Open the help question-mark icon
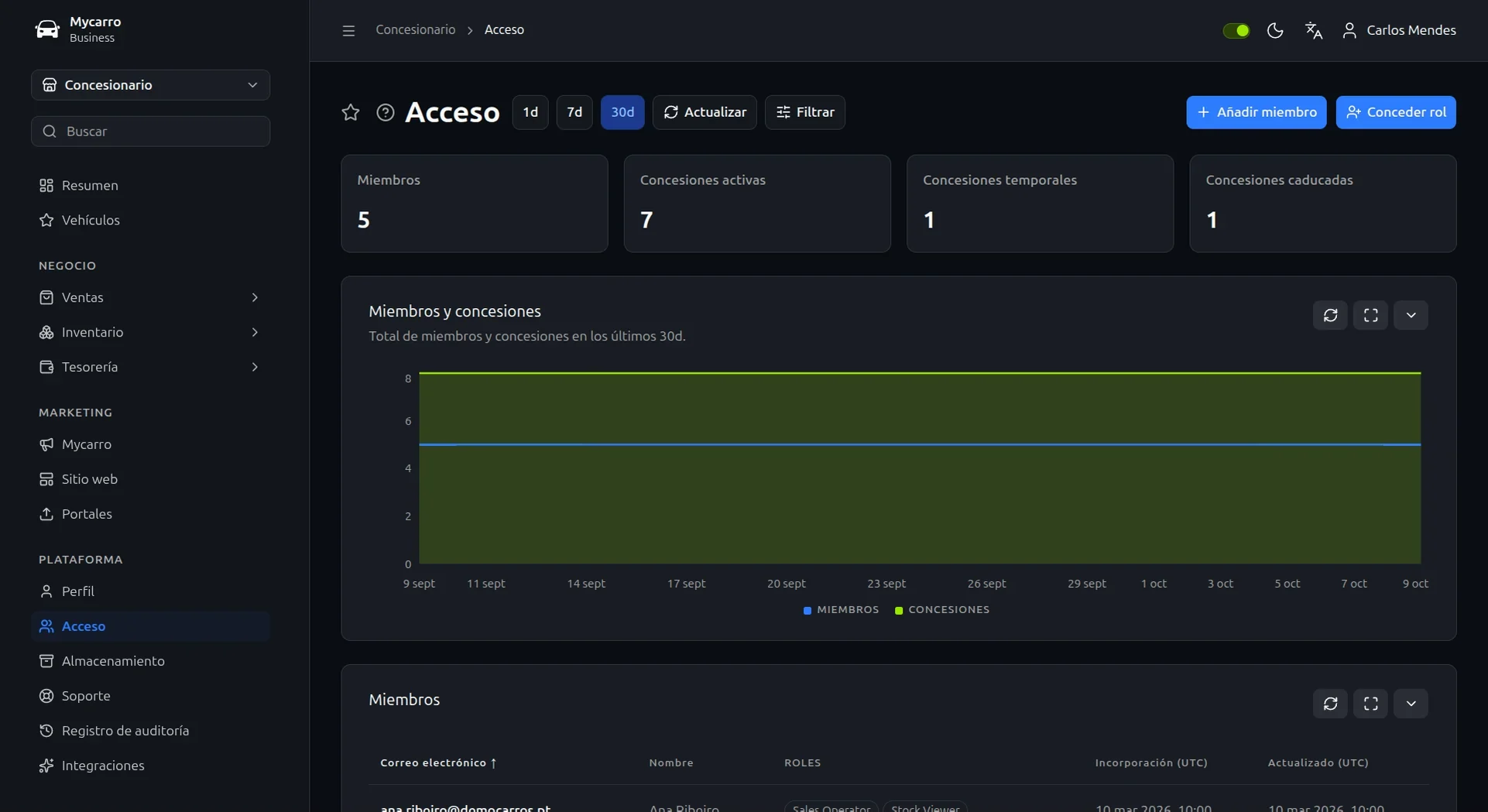This screenshot has width=1488, height=812. pos(386,112)
